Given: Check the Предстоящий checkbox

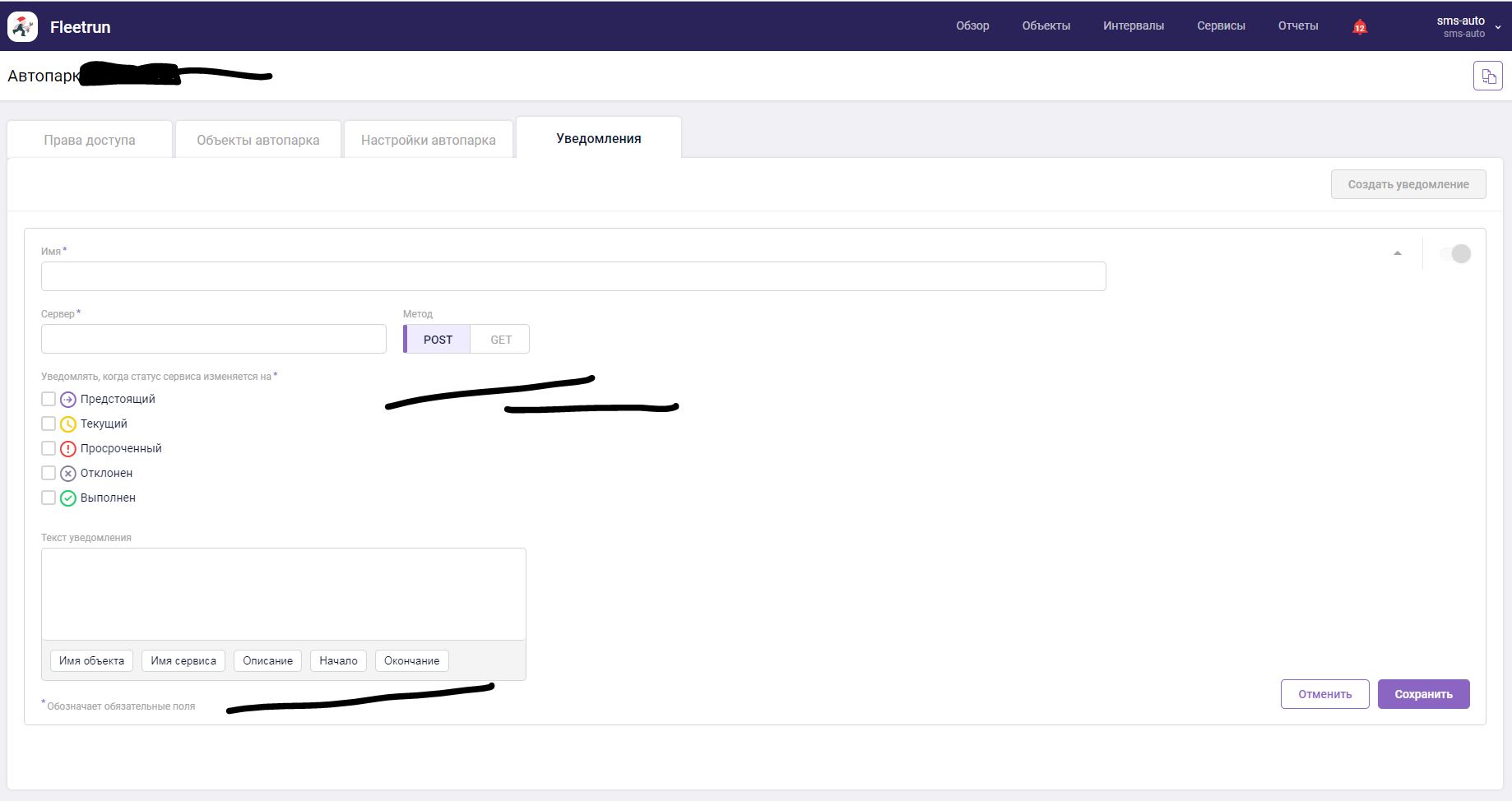Looking at the screenshot, I should [49, 399].
